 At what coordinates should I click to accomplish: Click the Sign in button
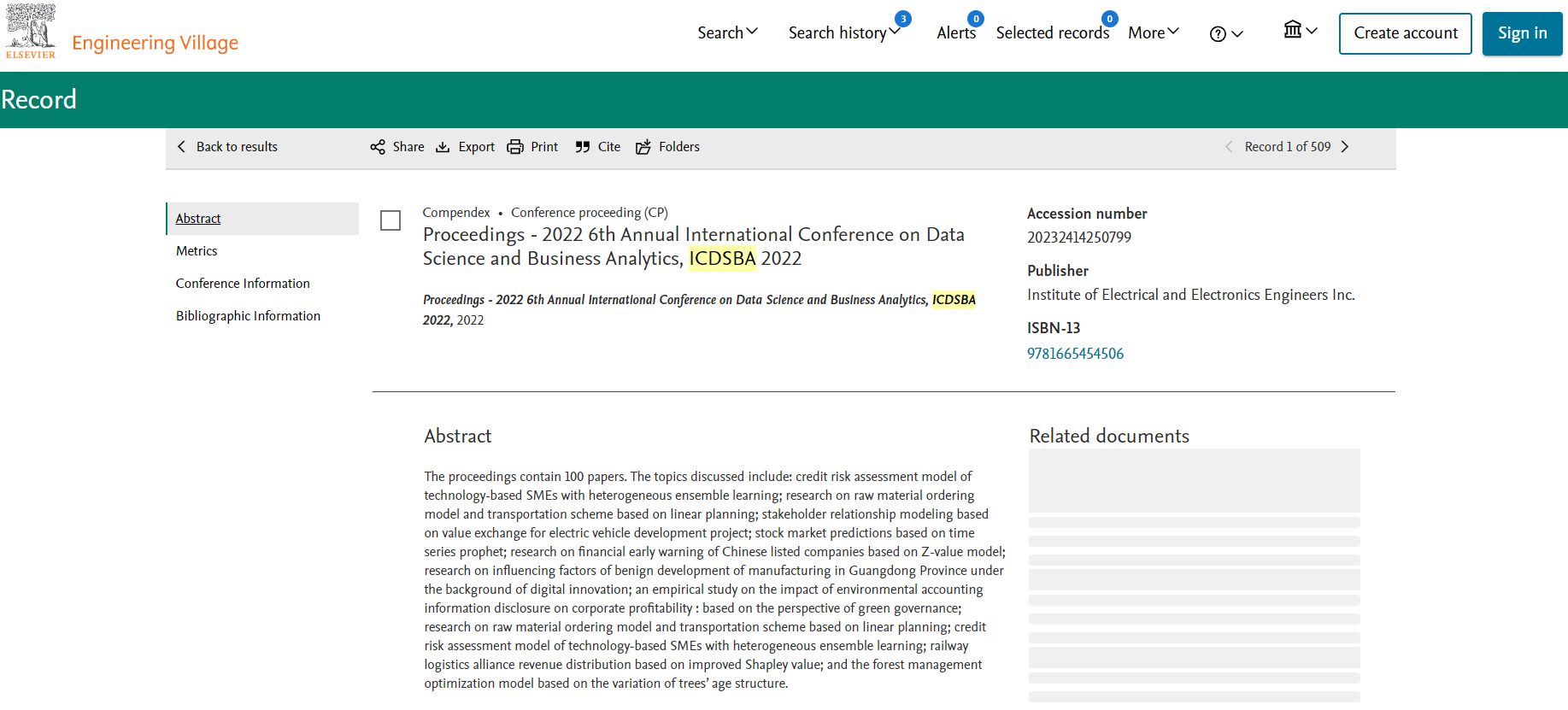[1522, 33]
